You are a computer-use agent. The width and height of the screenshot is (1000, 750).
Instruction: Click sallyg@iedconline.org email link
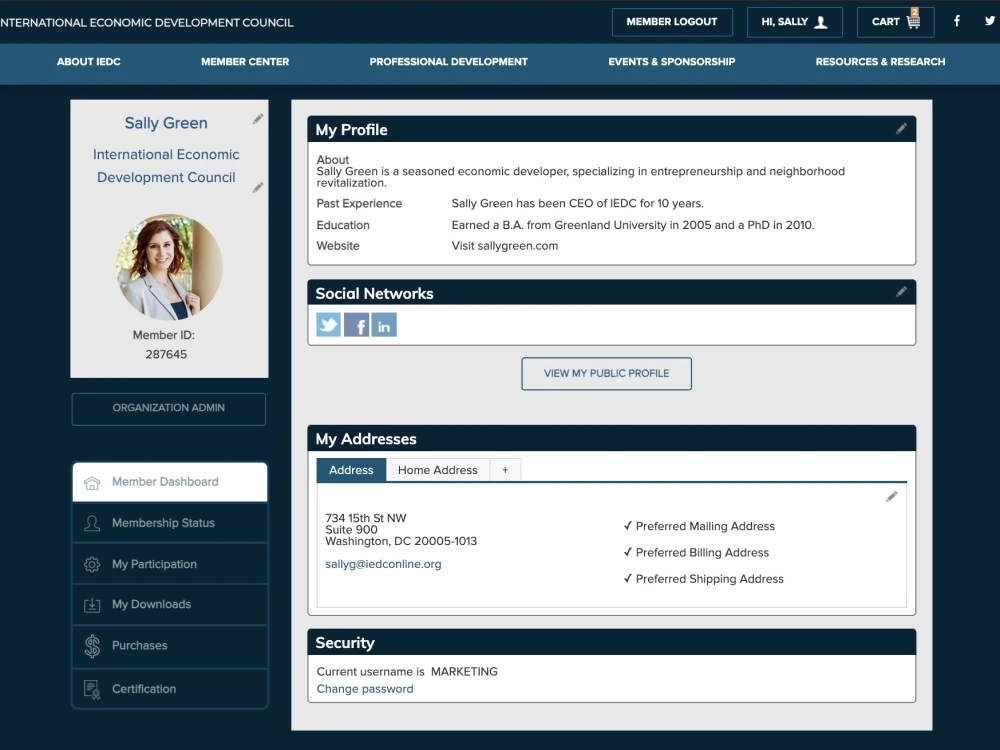coord(383,564)
